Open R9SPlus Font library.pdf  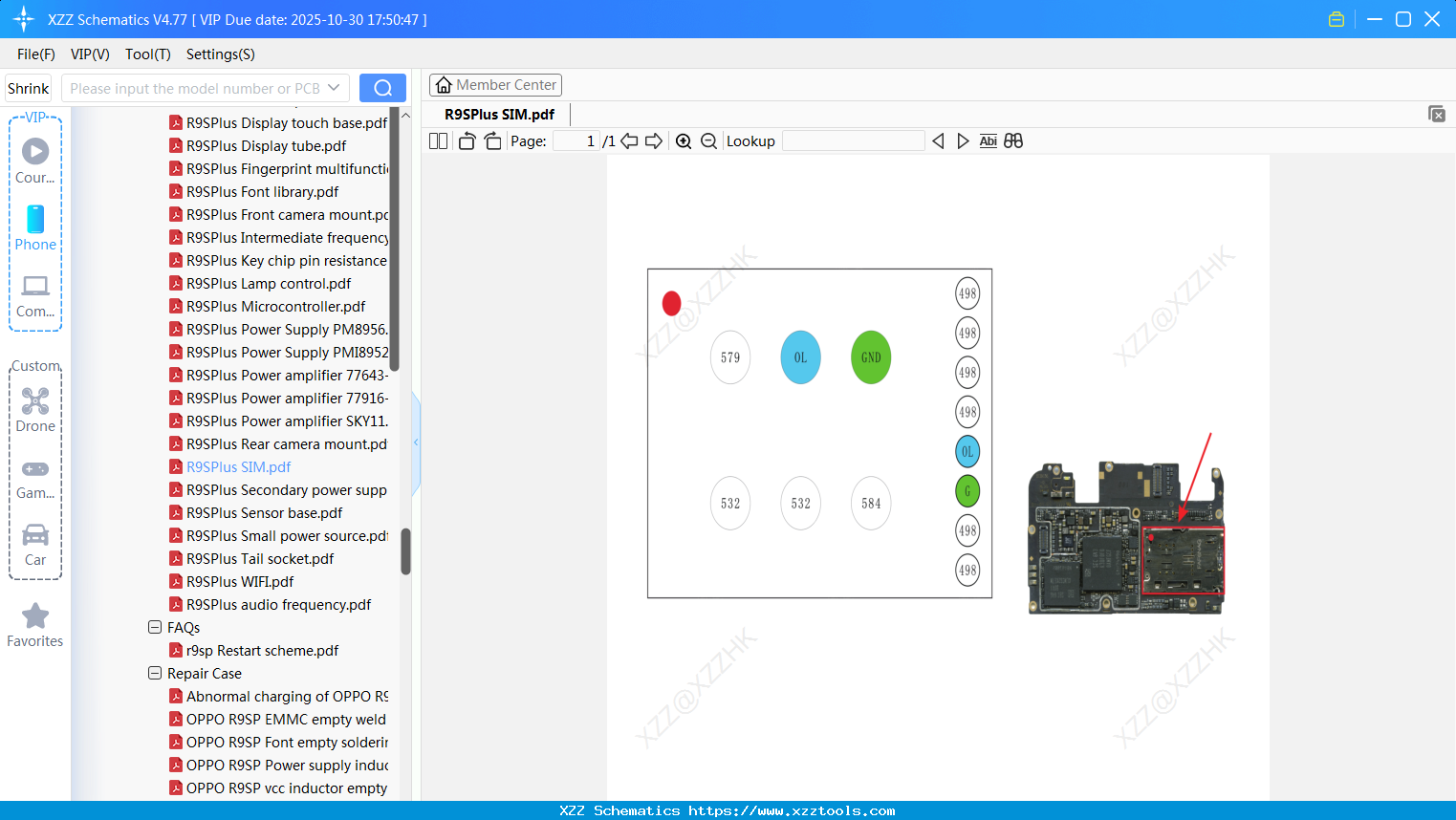click(262, 191)
